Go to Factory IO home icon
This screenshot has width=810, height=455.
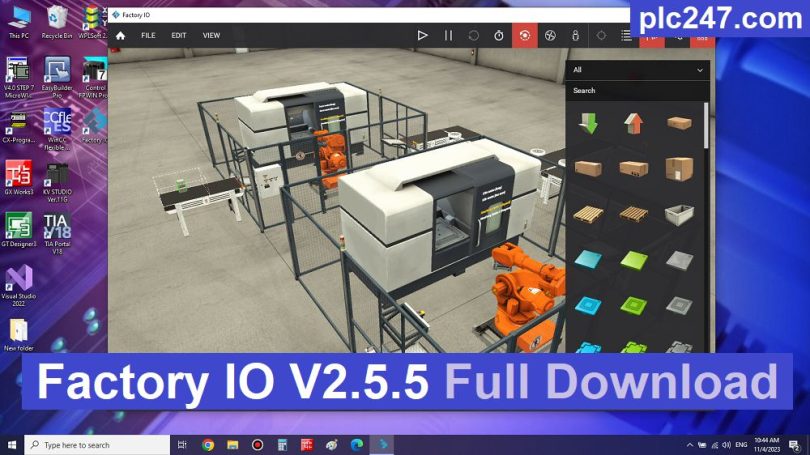click(120, 36)
